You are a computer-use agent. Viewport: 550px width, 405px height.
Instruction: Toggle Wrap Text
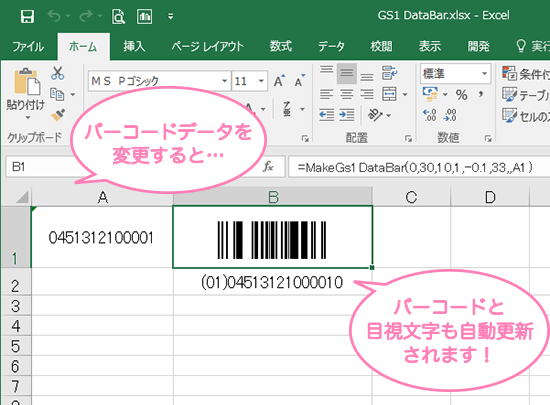(389, 73)
